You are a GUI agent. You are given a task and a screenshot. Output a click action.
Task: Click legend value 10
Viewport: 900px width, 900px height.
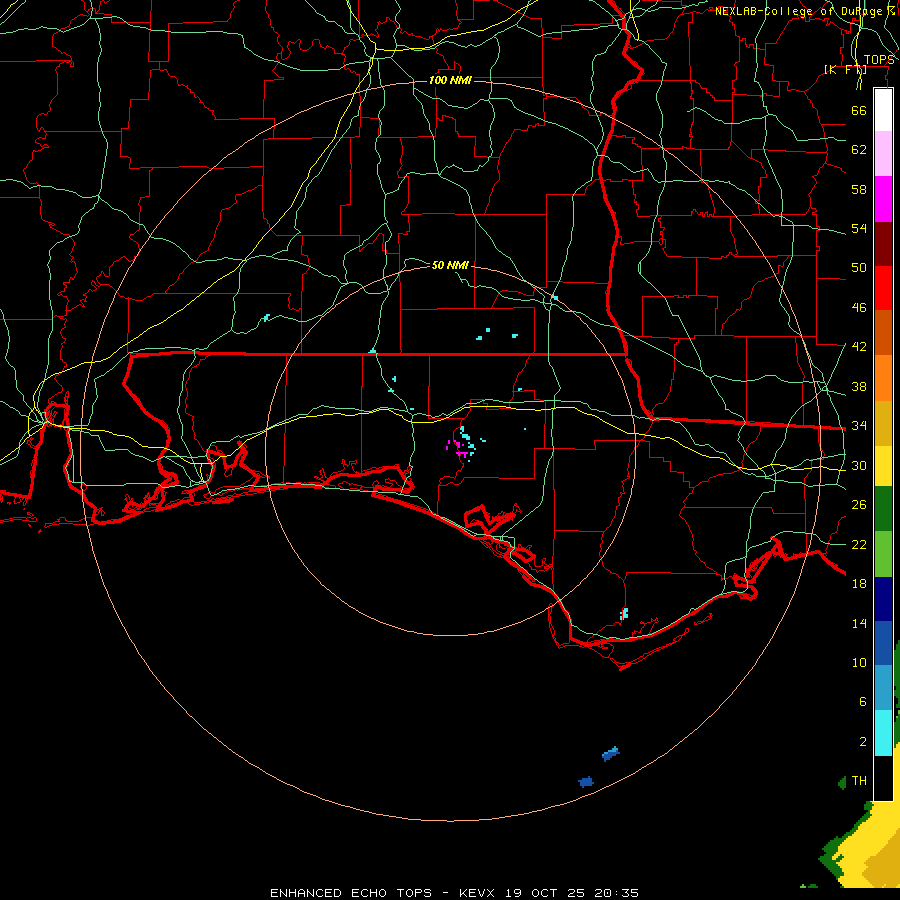coord(859,663)
